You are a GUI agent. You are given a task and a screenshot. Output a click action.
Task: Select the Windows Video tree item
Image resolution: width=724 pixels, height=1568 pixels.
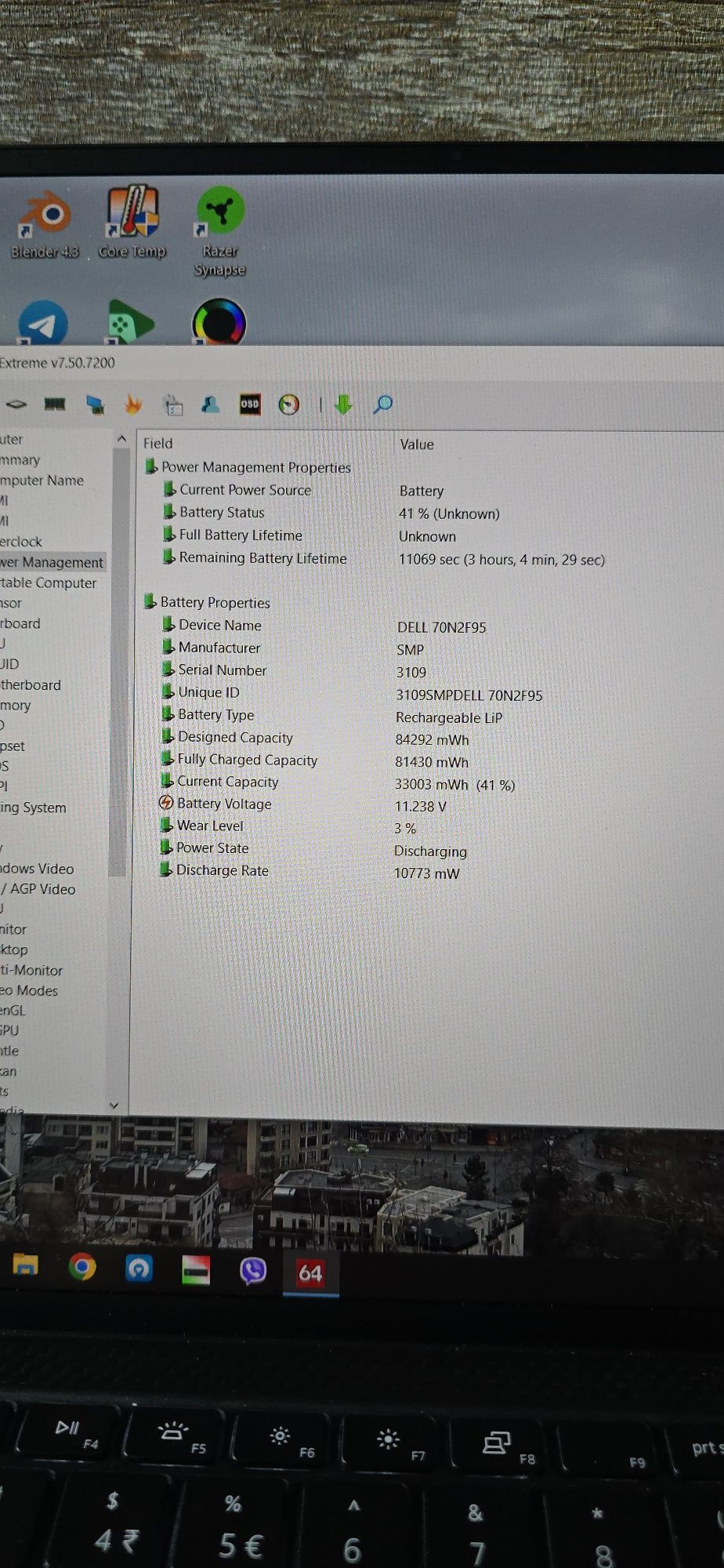[x=37, y=869]
